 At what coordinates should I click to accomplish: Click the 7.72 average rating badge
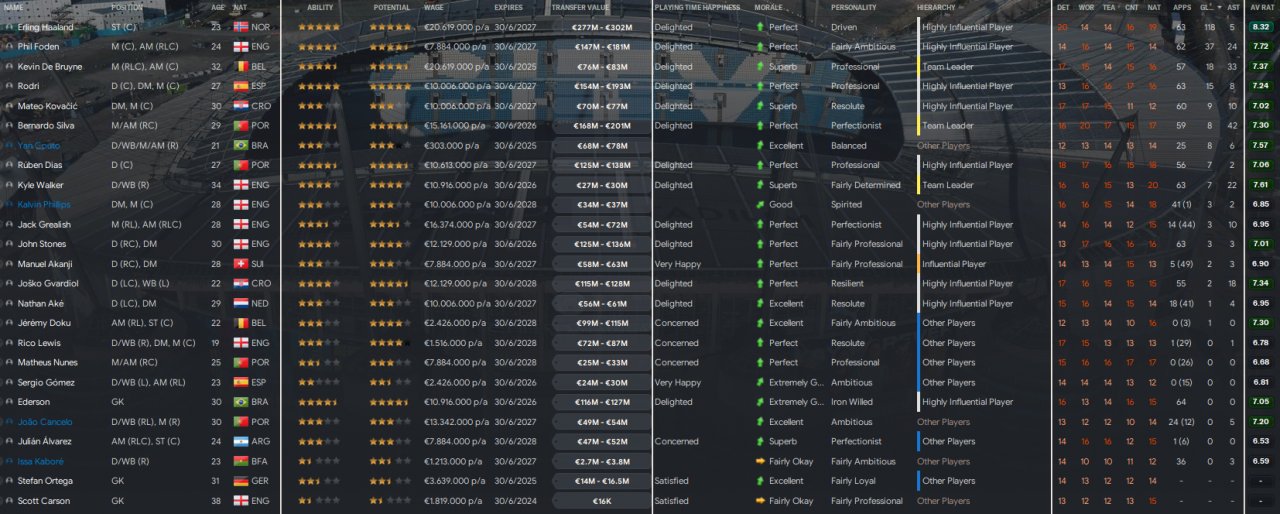[x=1261, y=47]
